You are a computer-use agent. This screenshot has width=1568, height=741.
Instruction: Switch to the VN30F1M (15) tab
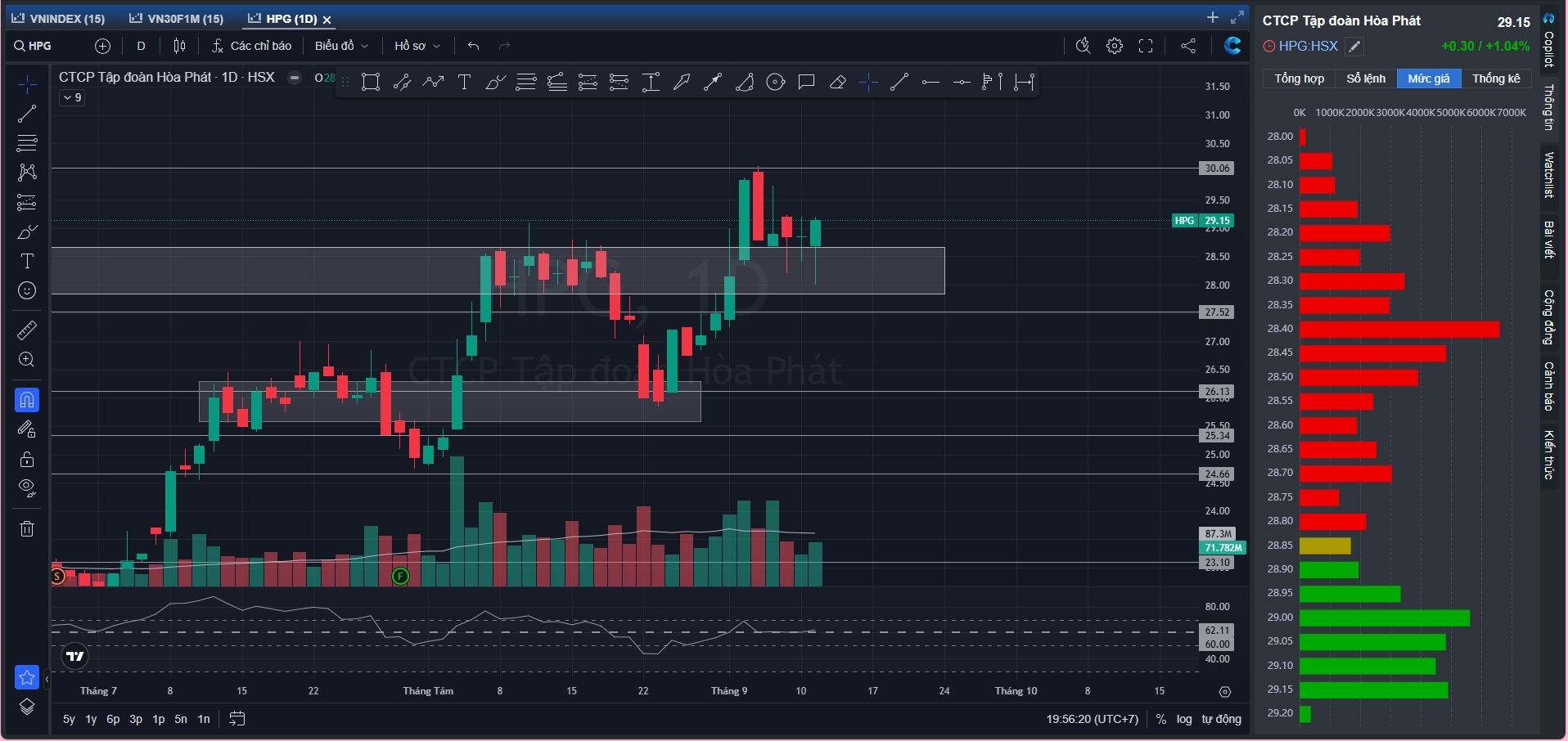[x=177, y=19]
